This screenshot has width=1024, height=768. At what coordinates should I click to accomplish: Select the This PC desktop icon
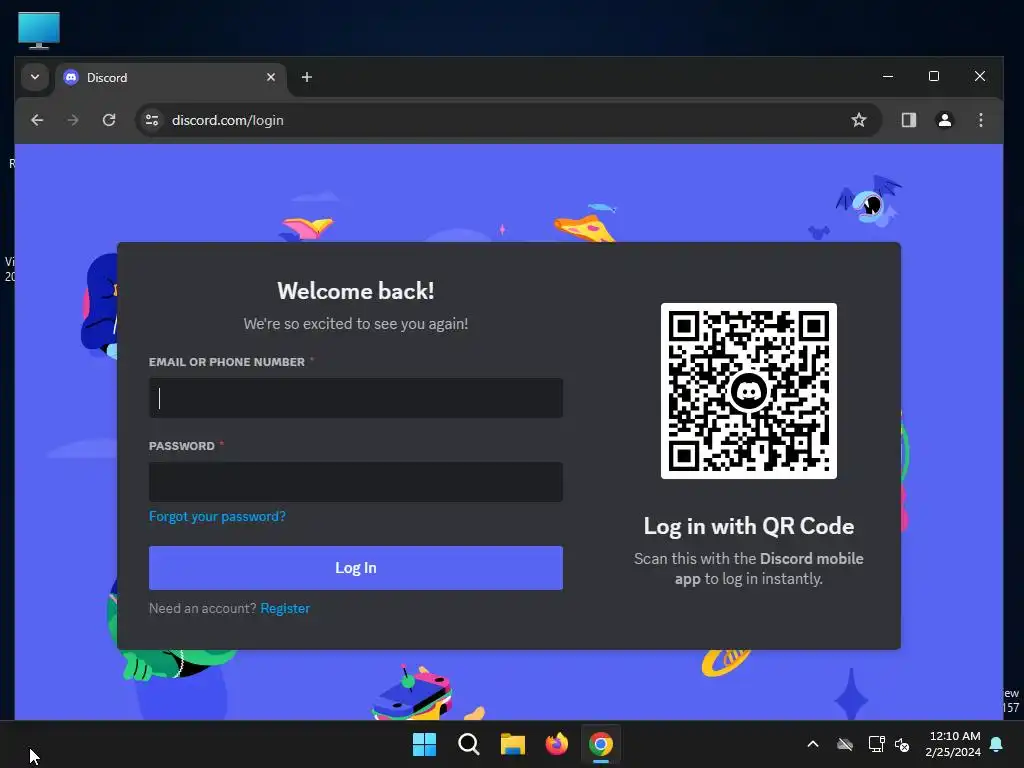click(39, 31)
